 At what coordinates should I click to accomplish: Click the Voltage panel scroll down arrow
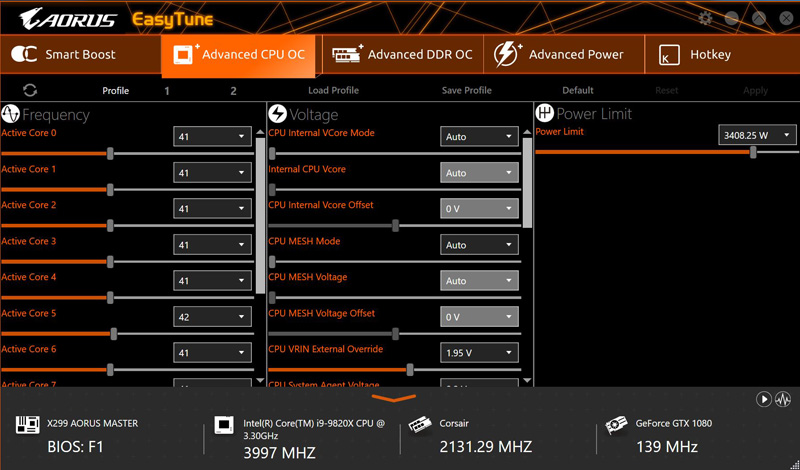click(527, 381)
